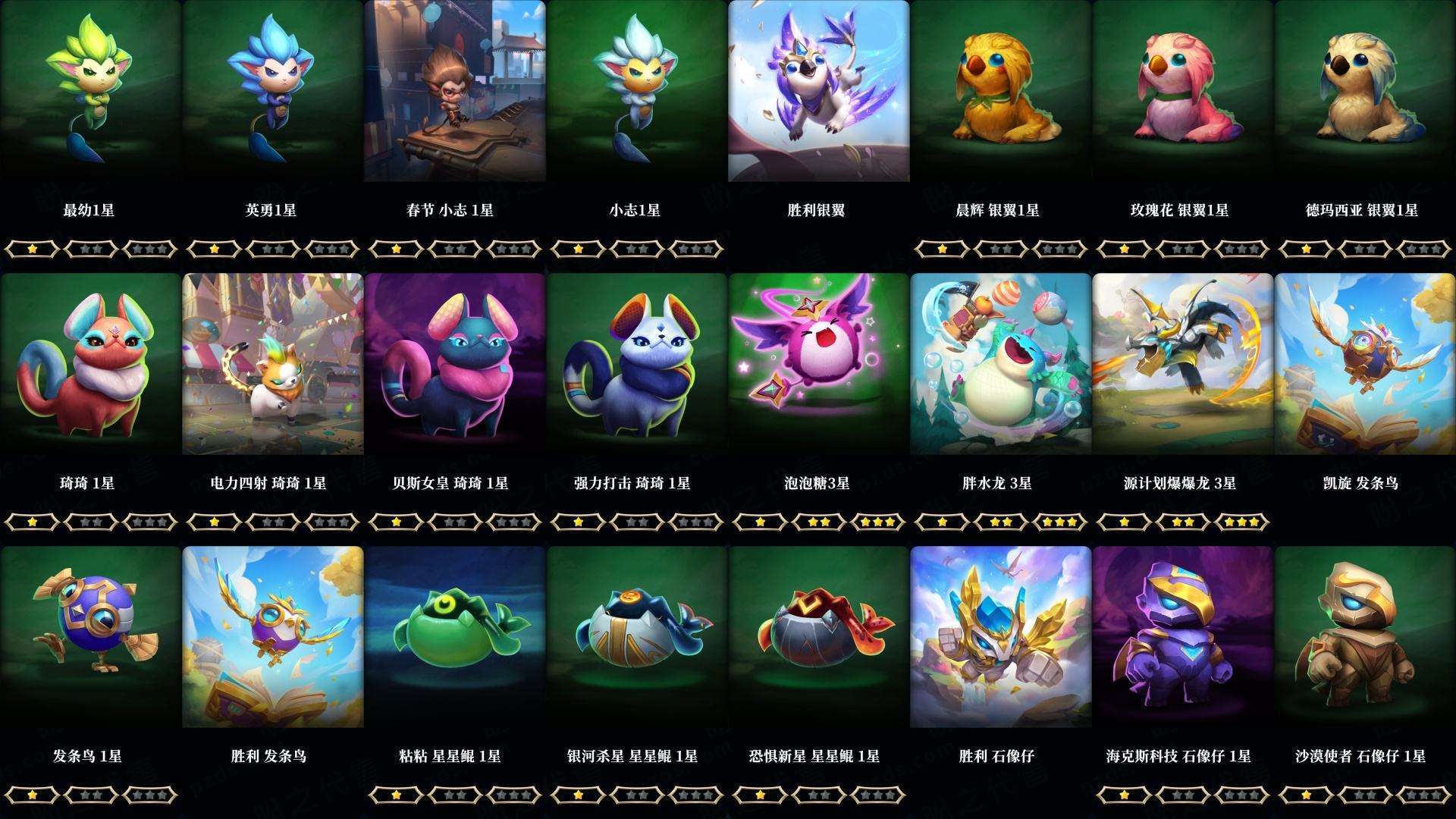Image resolution: width=1456 pixels, height=819 pixels.
Task: Select three-star tier under 泡泡糖3星
Action: pos(878,522)
